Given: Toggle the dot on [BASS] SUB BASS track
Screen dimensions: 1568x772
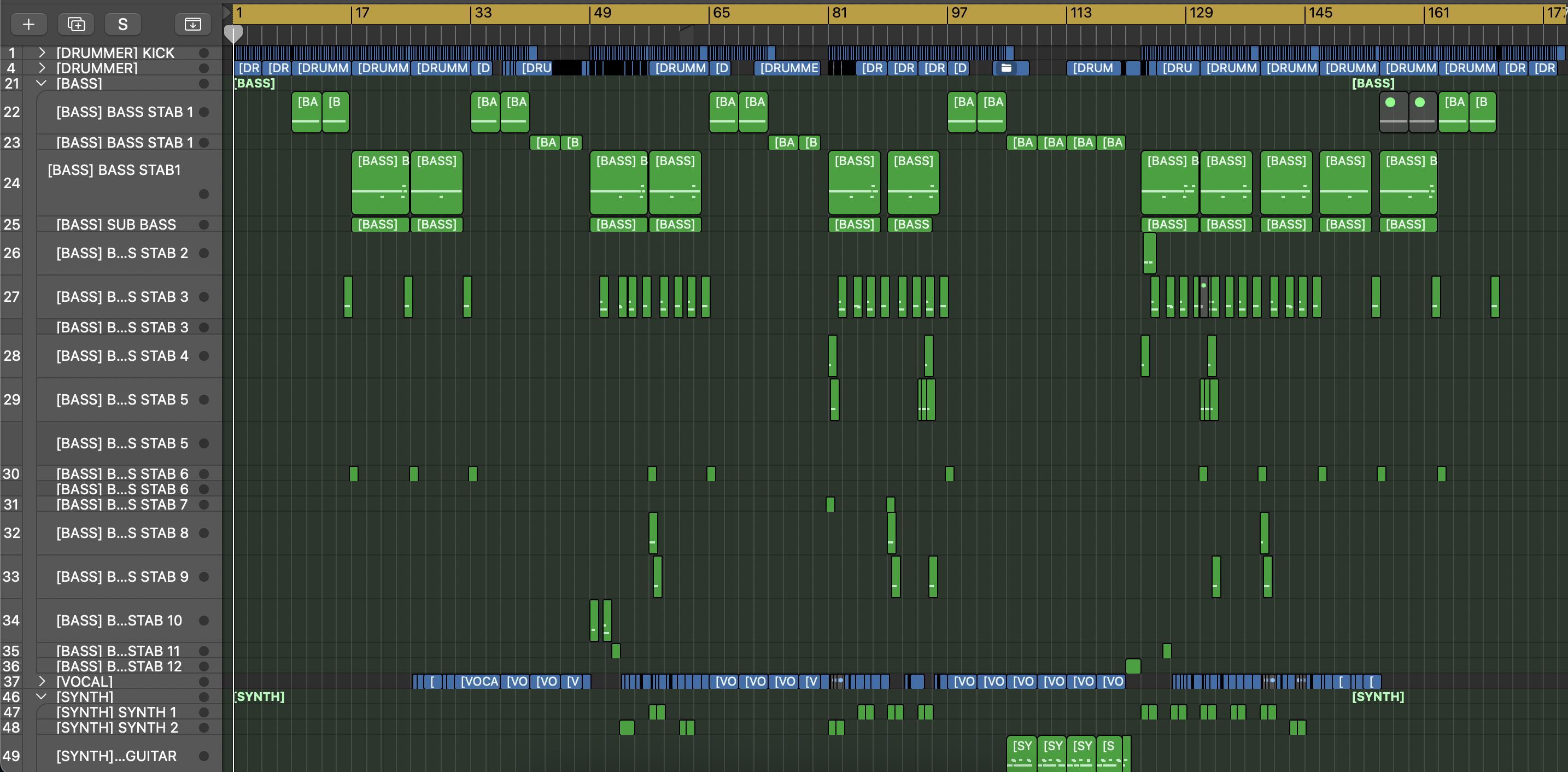Looking at the screenshot, I should [204, 224].
